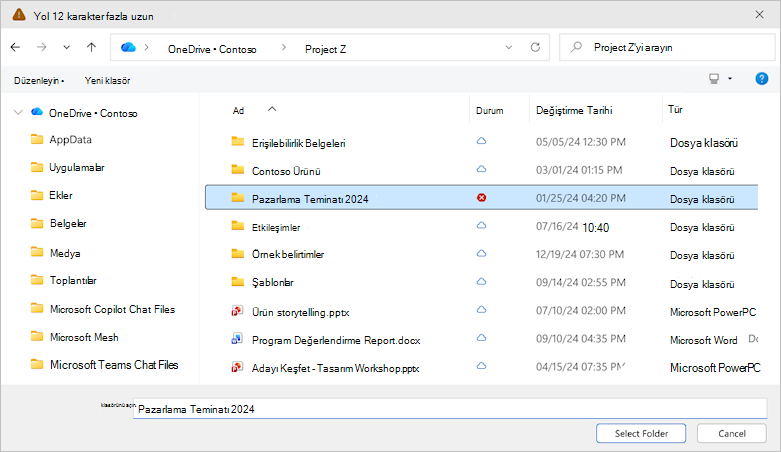The width and height of the screenshot is (781, 452).
Task: Open address bar history dropdown
Action: point(509,47)
